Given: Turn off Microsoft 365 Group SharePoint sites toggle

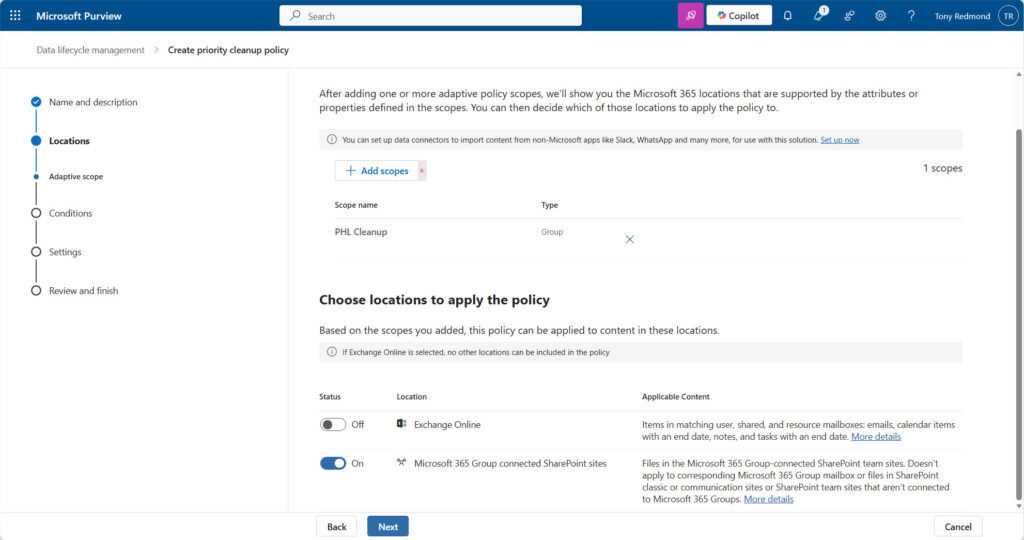Looking at the screenshot, I should point(332,463).
